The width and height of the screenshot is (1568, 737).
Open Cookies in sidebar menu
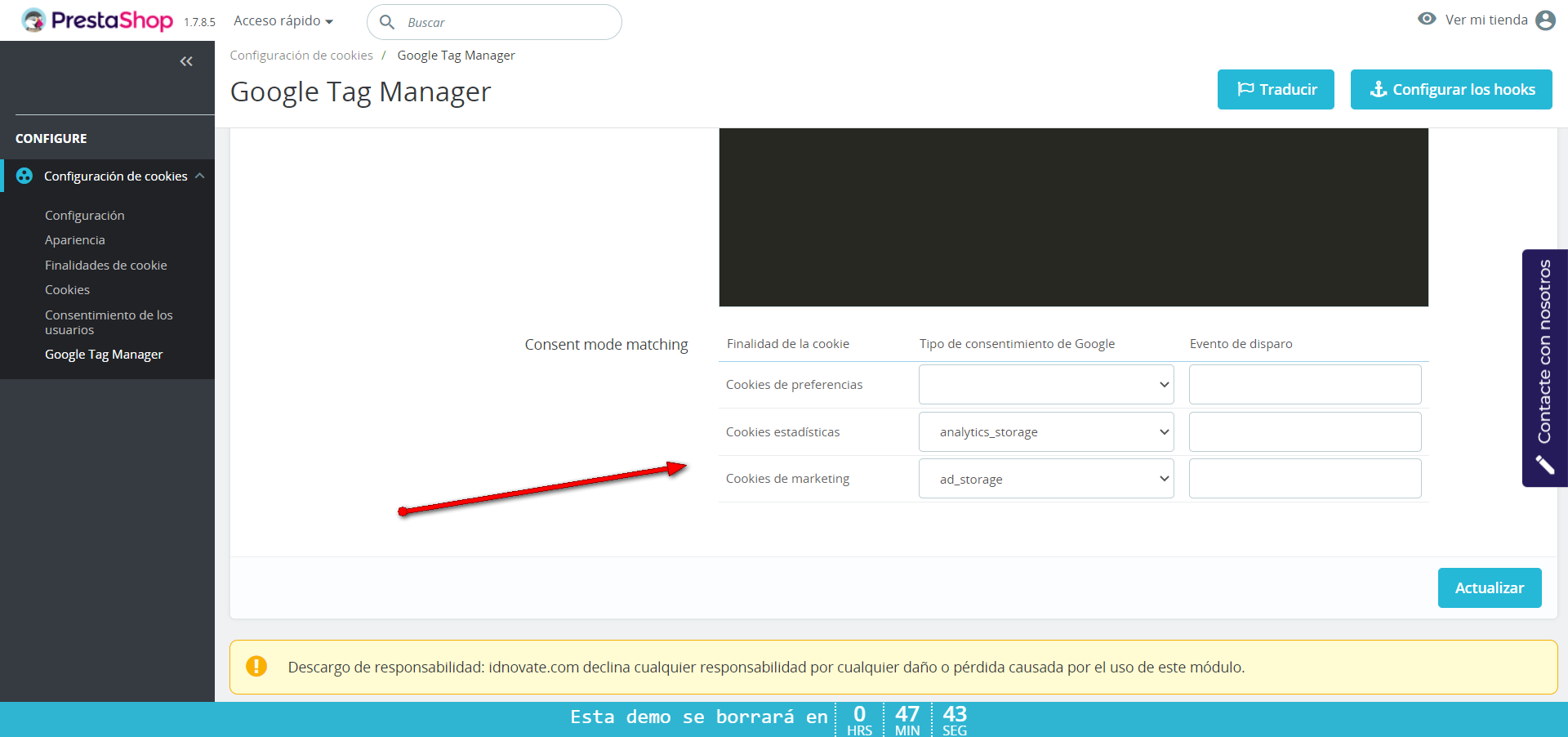68,290
